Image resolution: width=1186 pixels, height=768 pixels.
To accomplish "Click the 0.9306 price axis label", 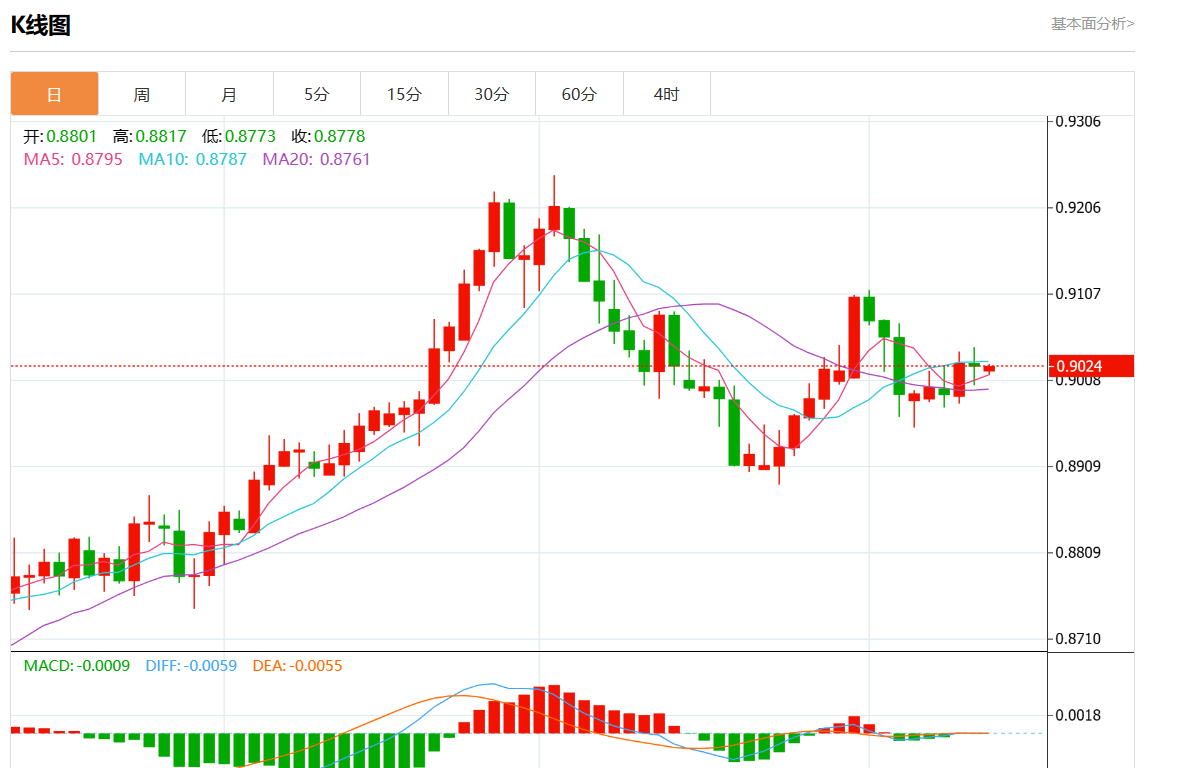I will (1078, 122).
